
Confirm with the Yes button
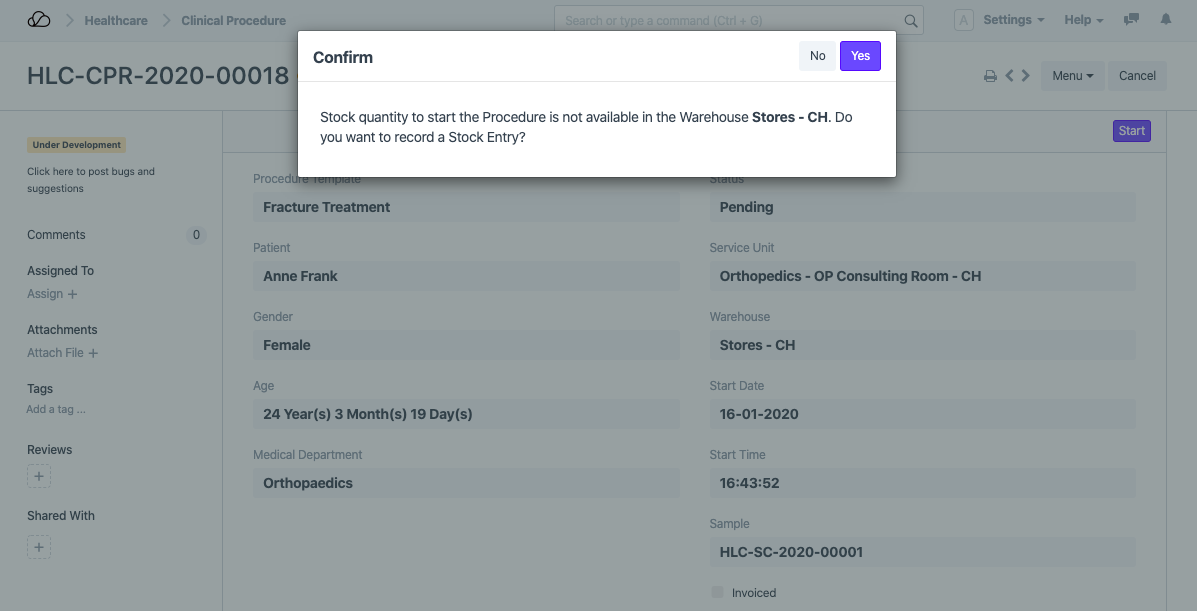click(860, 56)
